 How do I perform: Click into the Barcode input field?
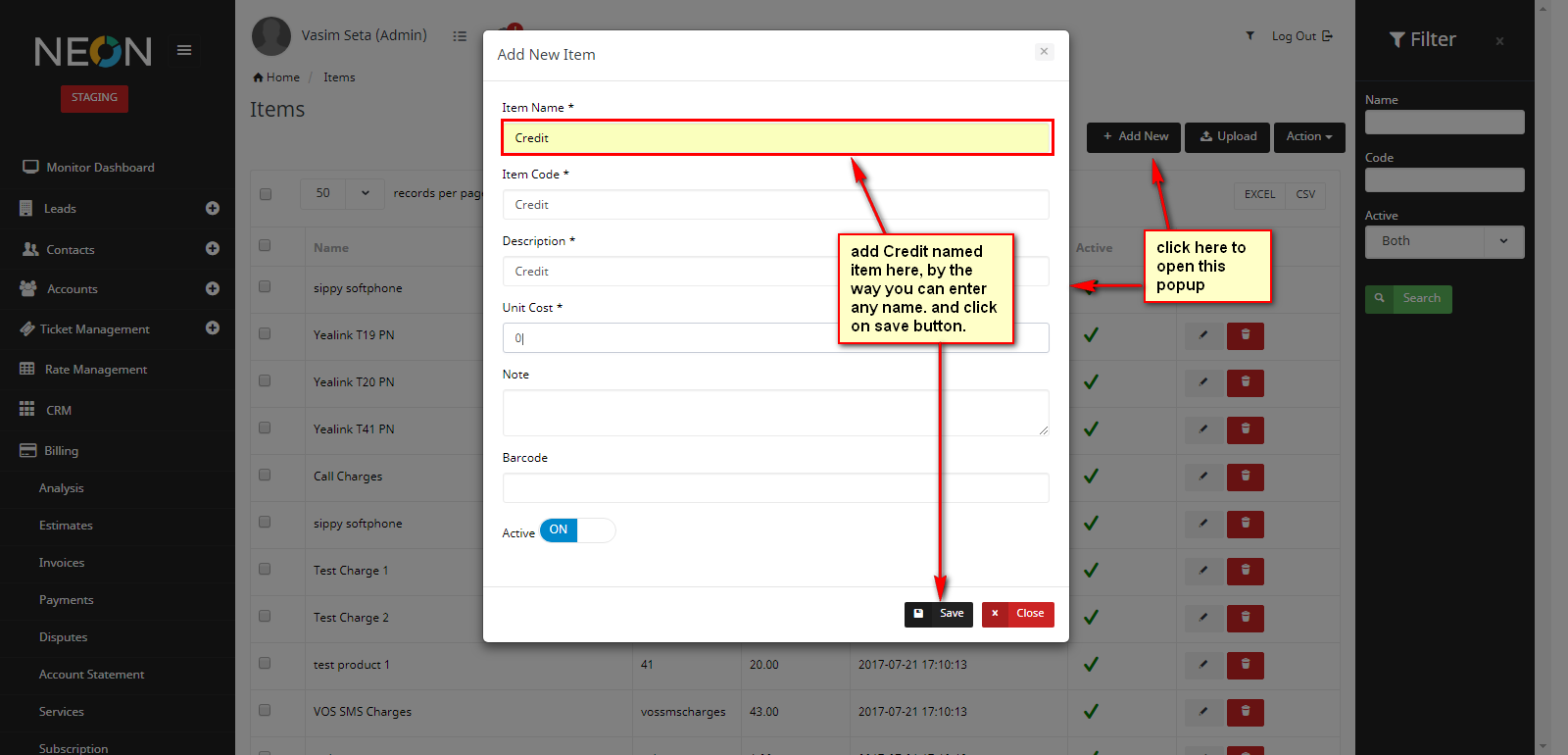point(775,488)
